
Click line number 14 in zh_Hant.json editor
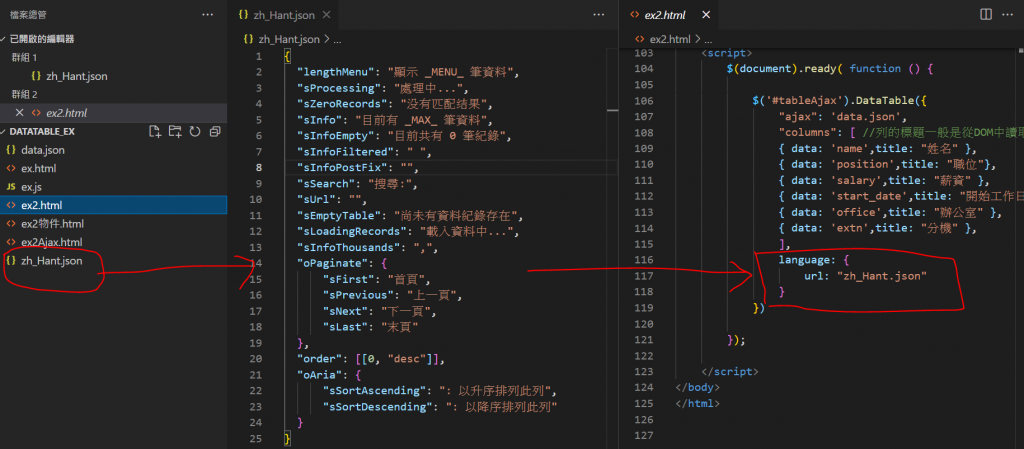[x=256, y=264]
